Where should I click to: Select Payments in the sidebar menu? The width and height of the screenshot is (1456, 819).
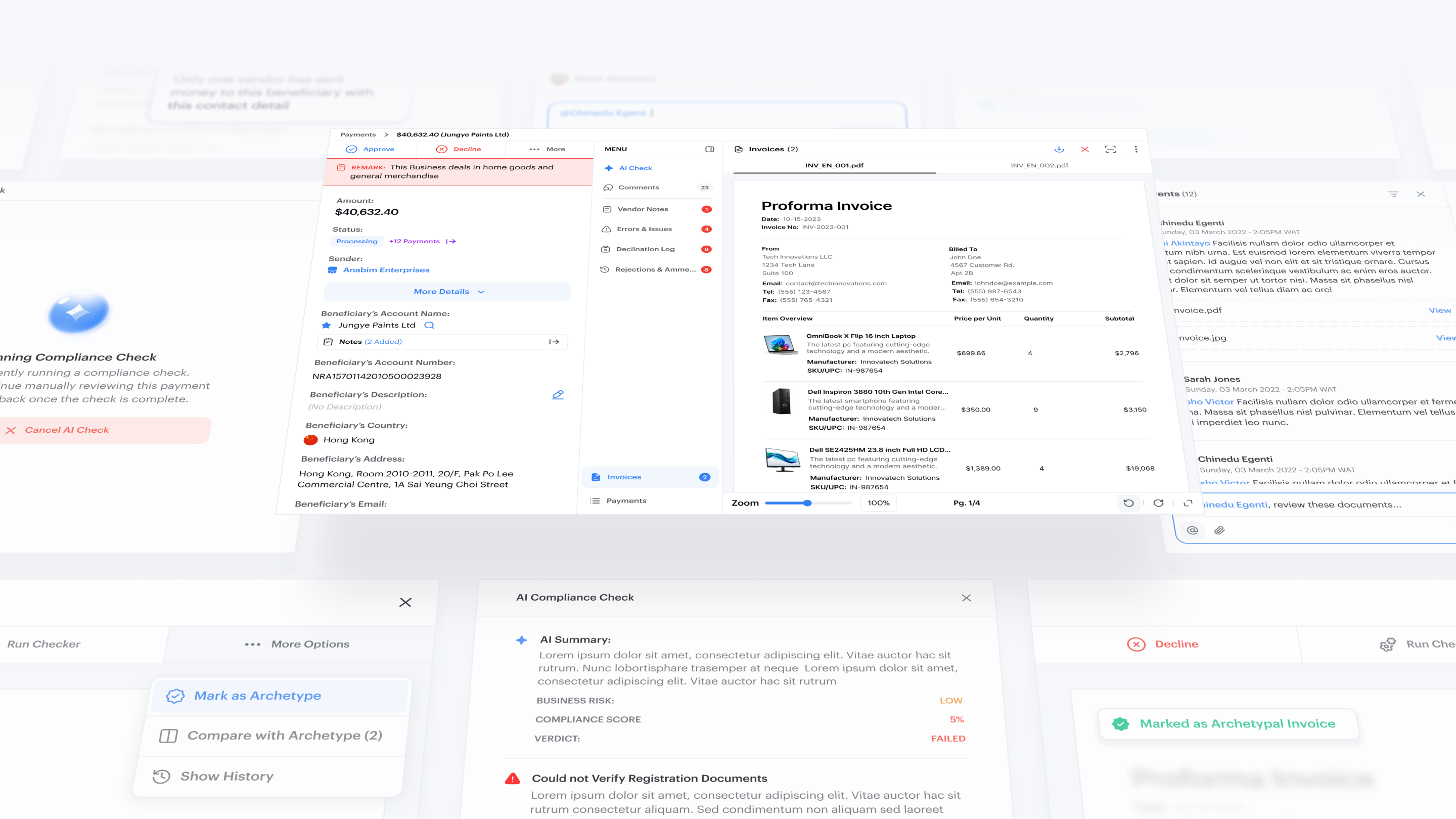(618, 501)
